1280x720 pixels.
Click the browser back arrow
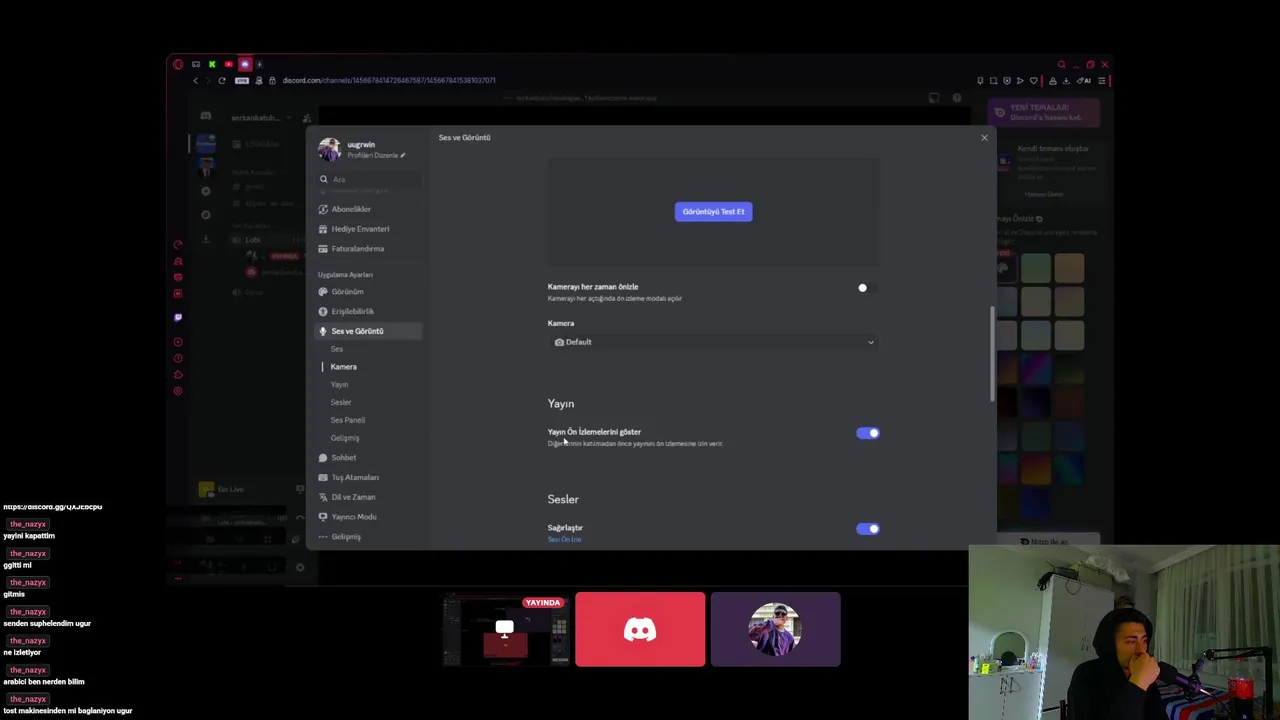196,80
